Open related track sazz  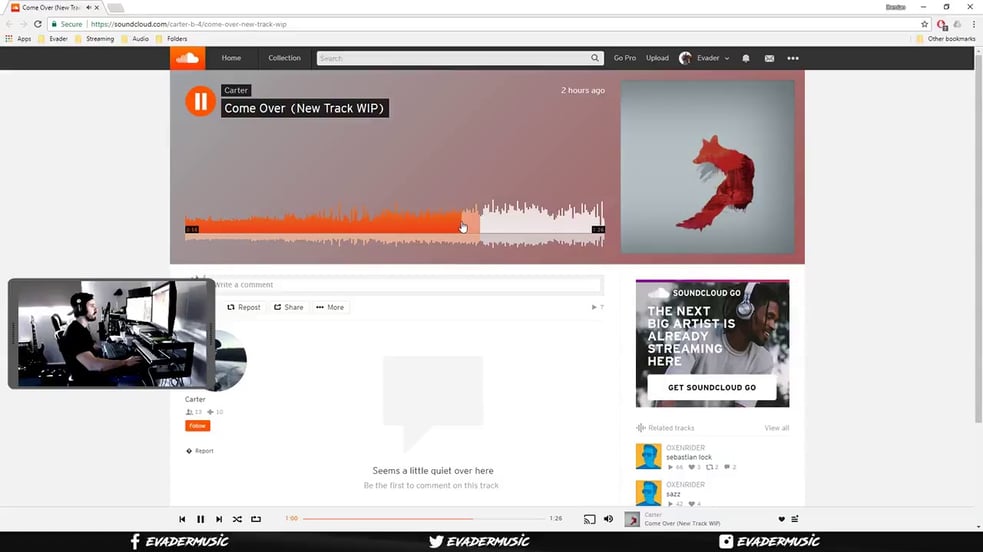[673, 494]
